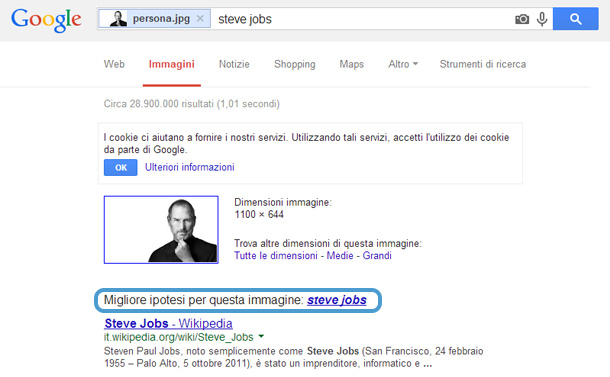Screen dimensions: 610x377
Task: Start voice search with microphone icon
Action: [x=542, y=19]
